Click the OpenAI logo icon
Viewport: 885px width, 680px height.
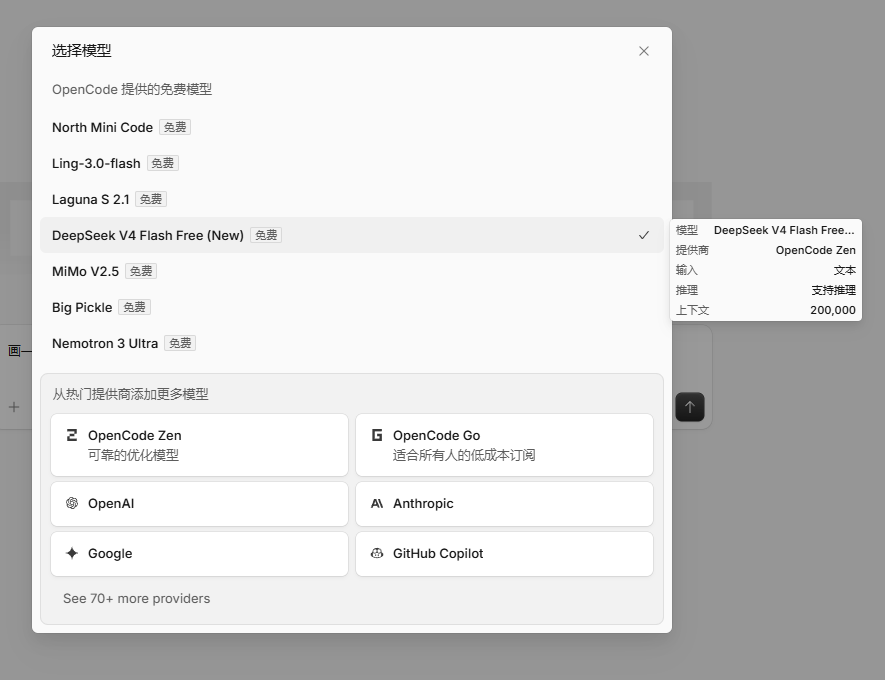(72, 503)
